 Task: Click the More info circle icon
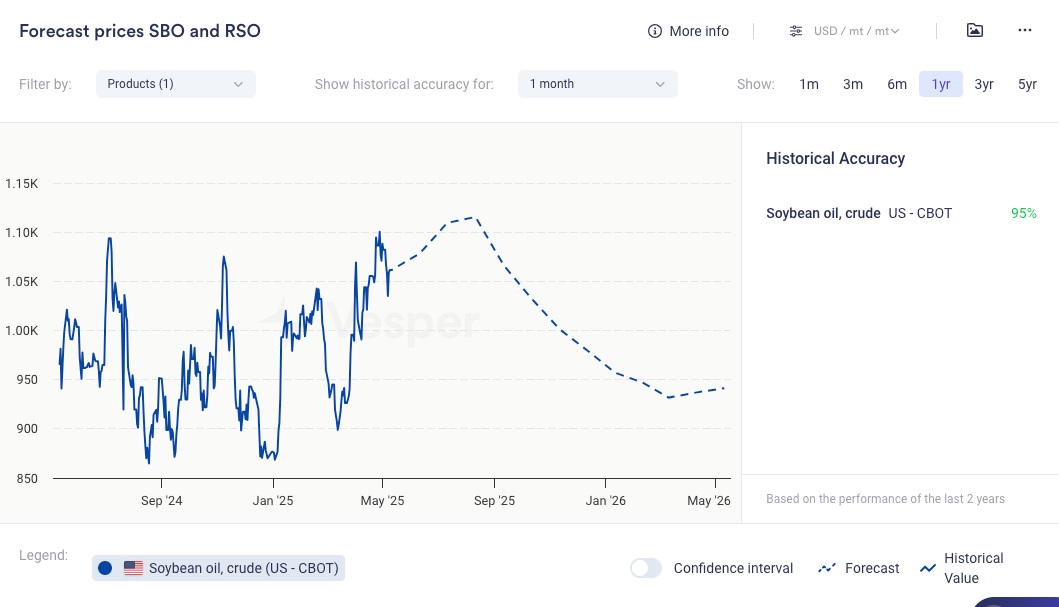(x=655, y=31)
